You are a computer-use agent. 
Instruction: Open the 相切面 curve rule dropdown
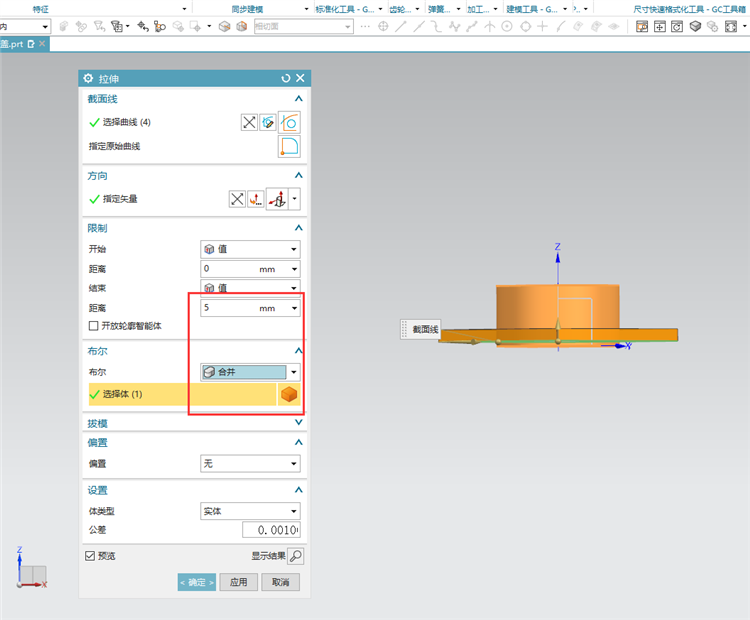coord(304,26)
